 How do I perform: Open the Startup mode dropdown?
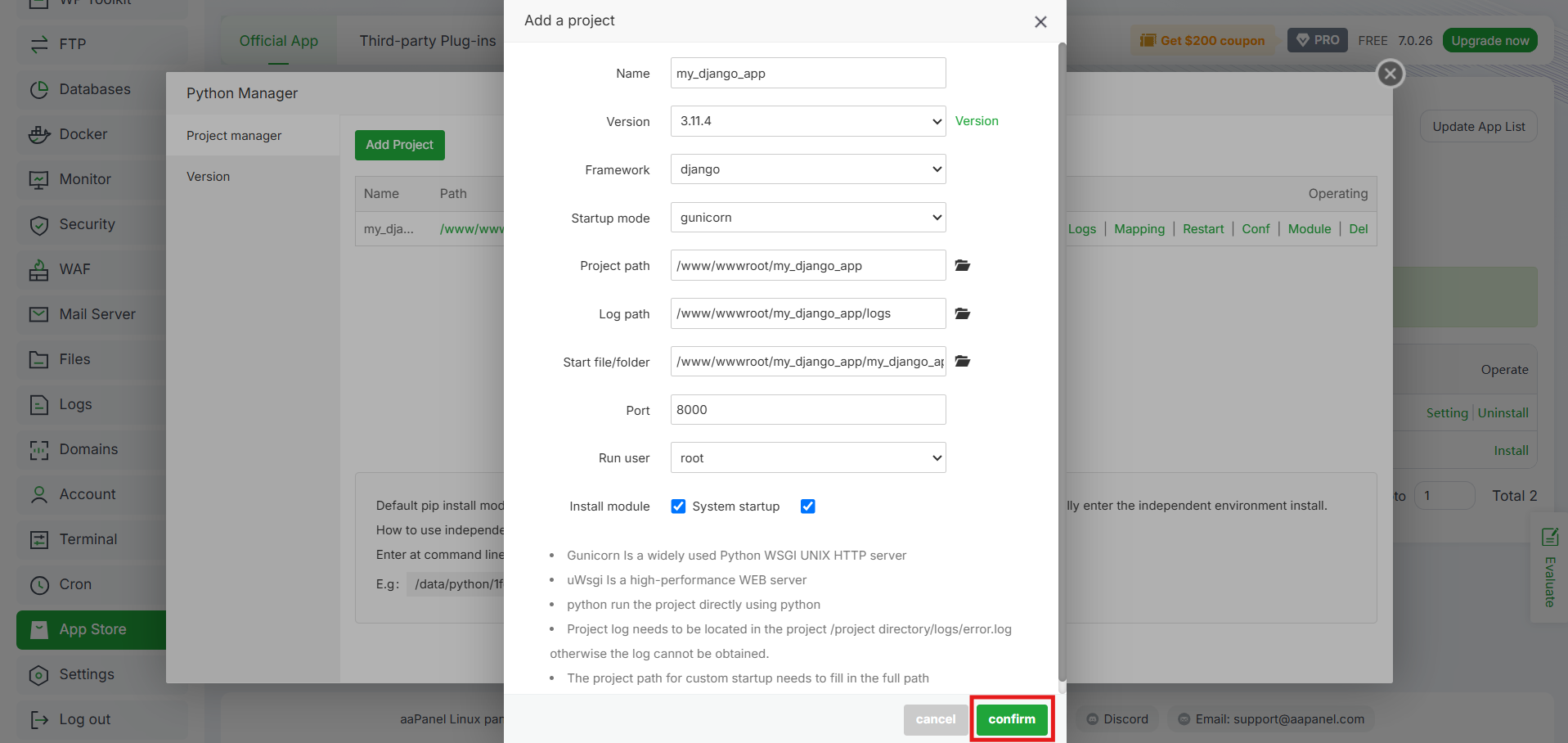pos(808,218)
